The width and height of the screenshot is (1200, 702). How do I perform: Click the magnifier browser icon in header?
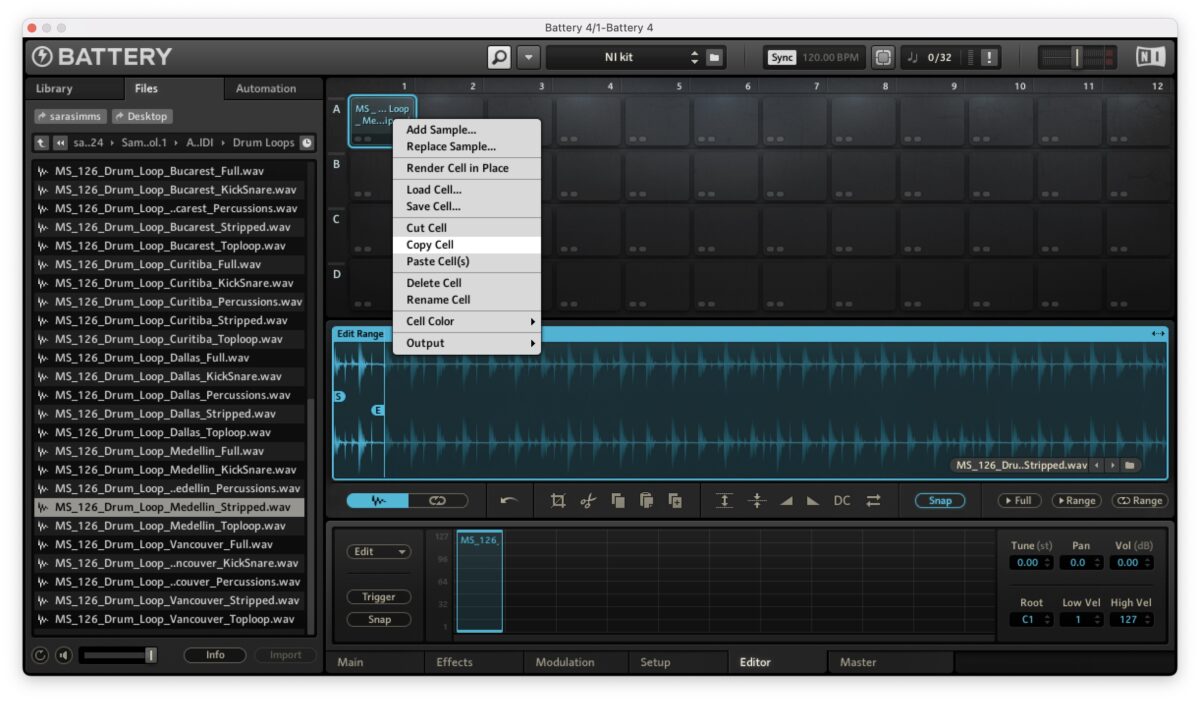coord(499,57)
